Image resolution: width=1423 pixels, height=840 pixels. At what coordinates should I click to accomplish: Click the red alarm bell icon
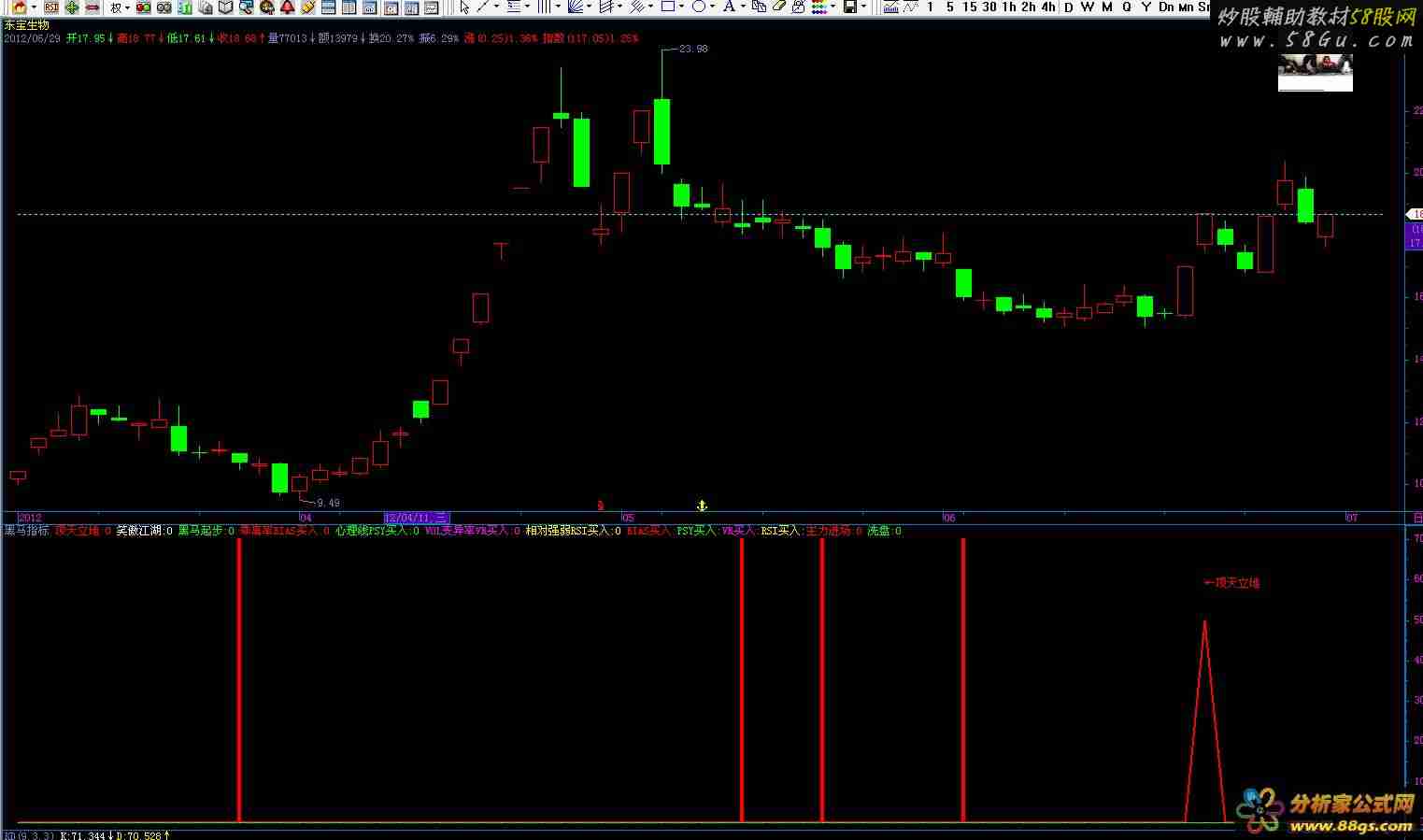pos(288,7)
